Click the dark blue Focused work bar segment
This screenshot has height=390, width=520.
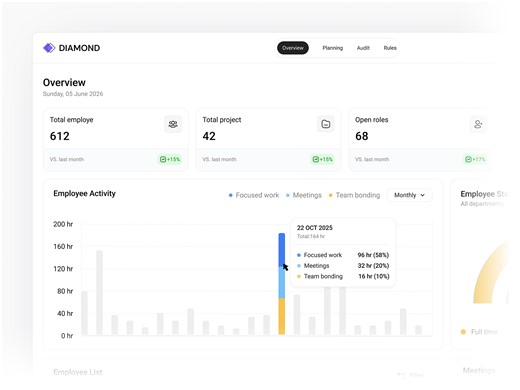(x=282, y=250)
